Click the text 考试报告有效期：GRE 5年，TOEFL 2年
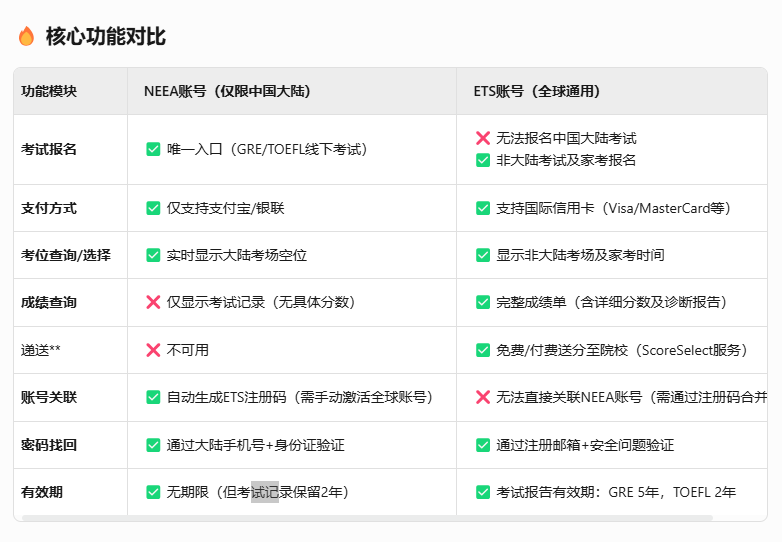 616,492
